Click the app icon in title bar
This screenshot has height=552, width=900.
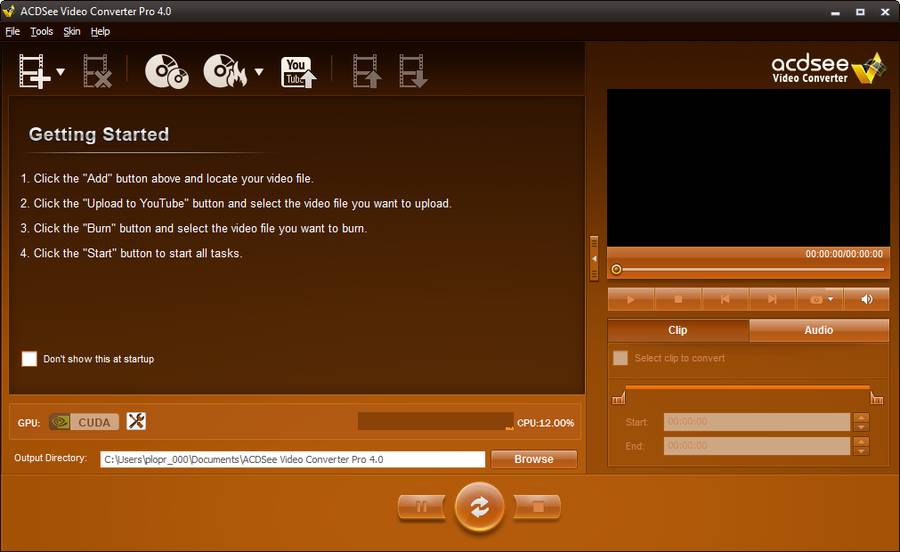[x=9, y=11]
